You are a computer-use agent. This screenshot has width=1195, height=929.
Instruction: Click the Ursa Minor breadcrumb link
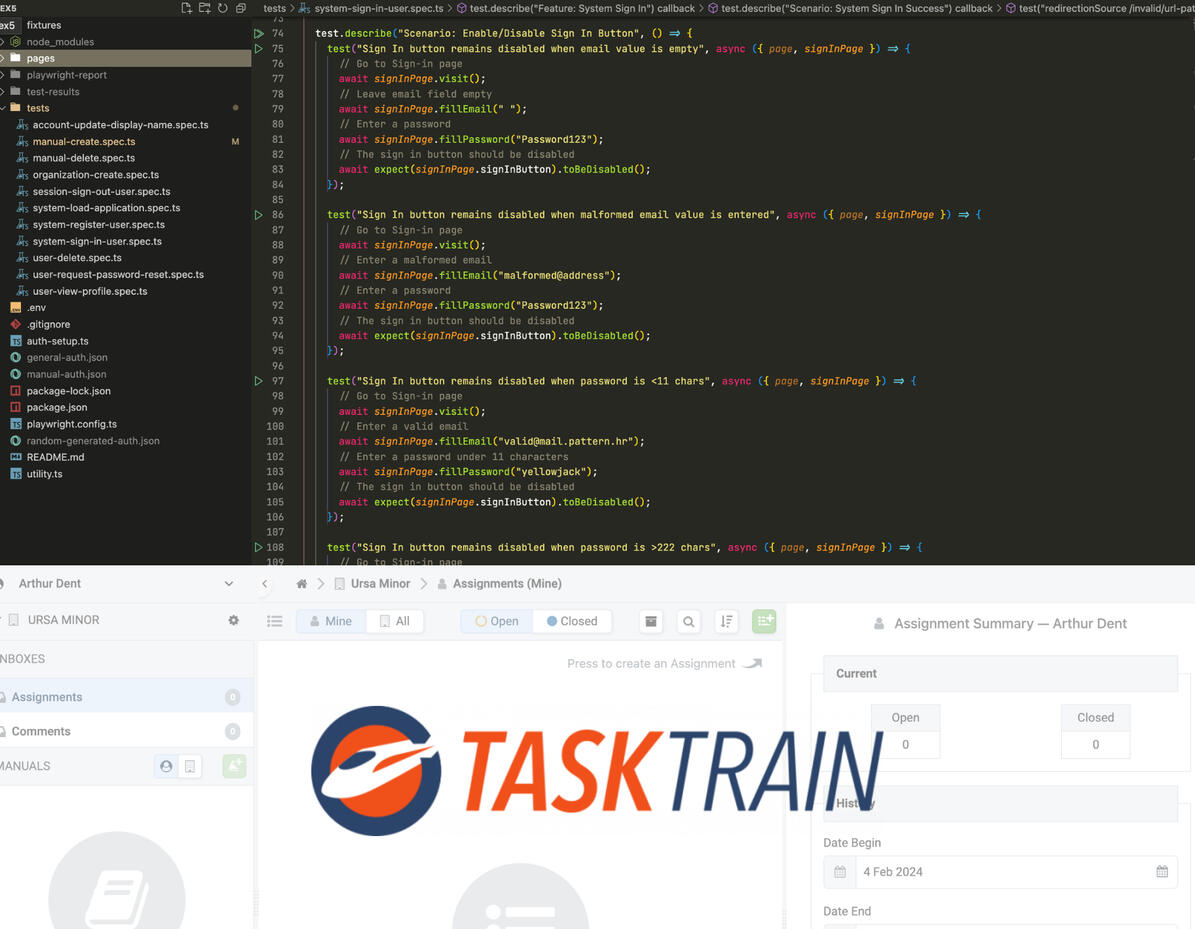click(380, 584)
